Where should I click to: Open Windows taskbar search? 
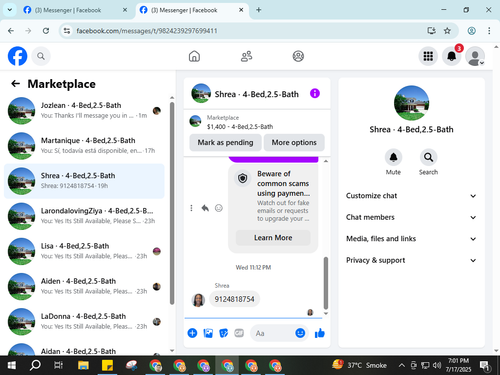(35, 366)
